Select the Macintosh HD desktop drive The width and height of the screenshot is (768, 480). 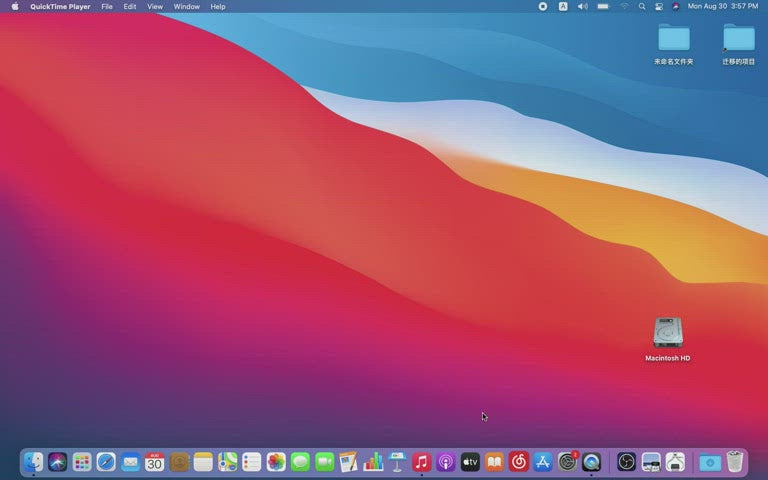668,339
